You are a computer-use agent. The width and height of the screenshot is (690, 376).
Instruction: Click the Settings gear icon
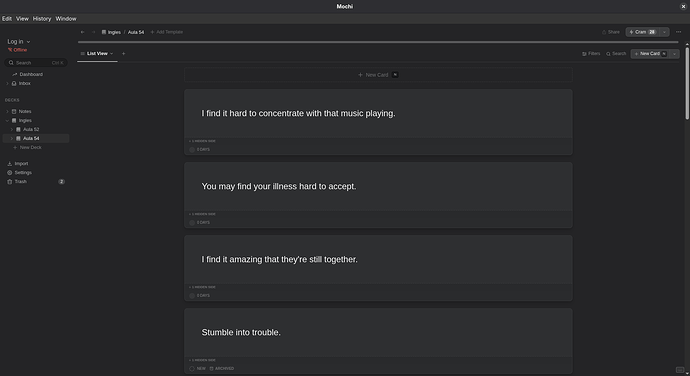pyautogui.click(x=10, y=173)
